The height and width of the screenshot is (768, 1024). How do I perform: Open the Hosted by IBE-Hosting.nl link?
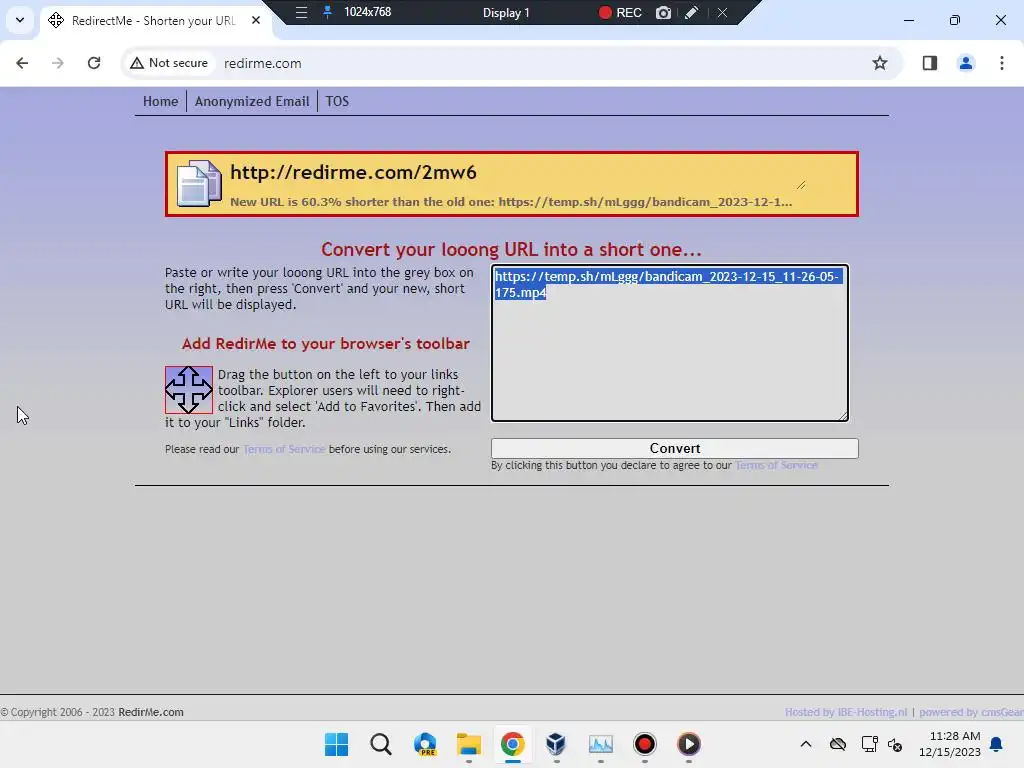pos(846,712)
